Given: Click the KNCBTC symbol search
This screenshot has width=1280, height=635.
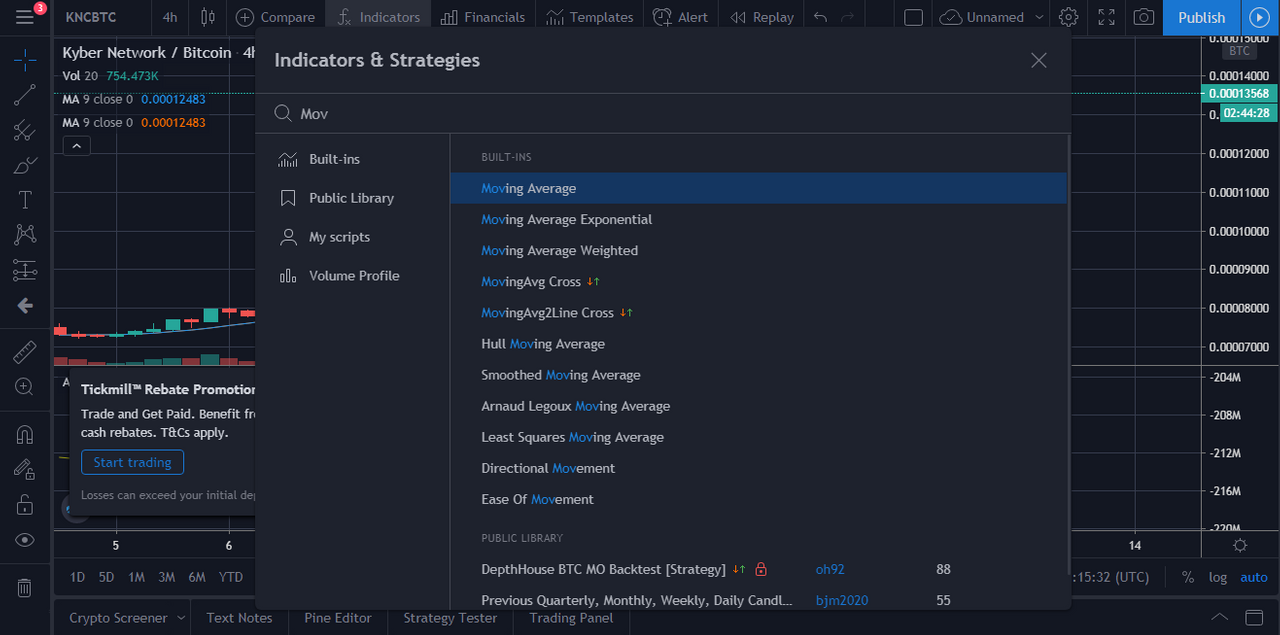Looking at the screenshot, I should click(x=89, y=17).
